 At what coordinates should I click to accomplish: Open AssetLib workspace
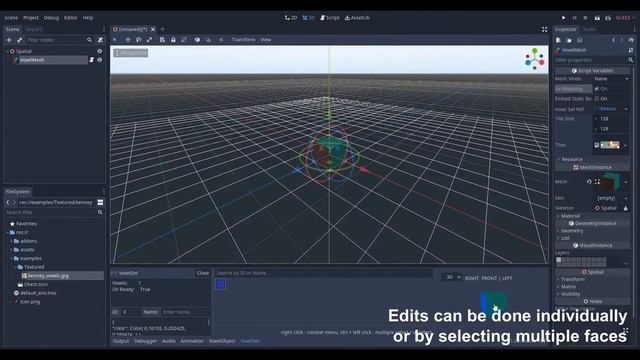coord(357,18)
